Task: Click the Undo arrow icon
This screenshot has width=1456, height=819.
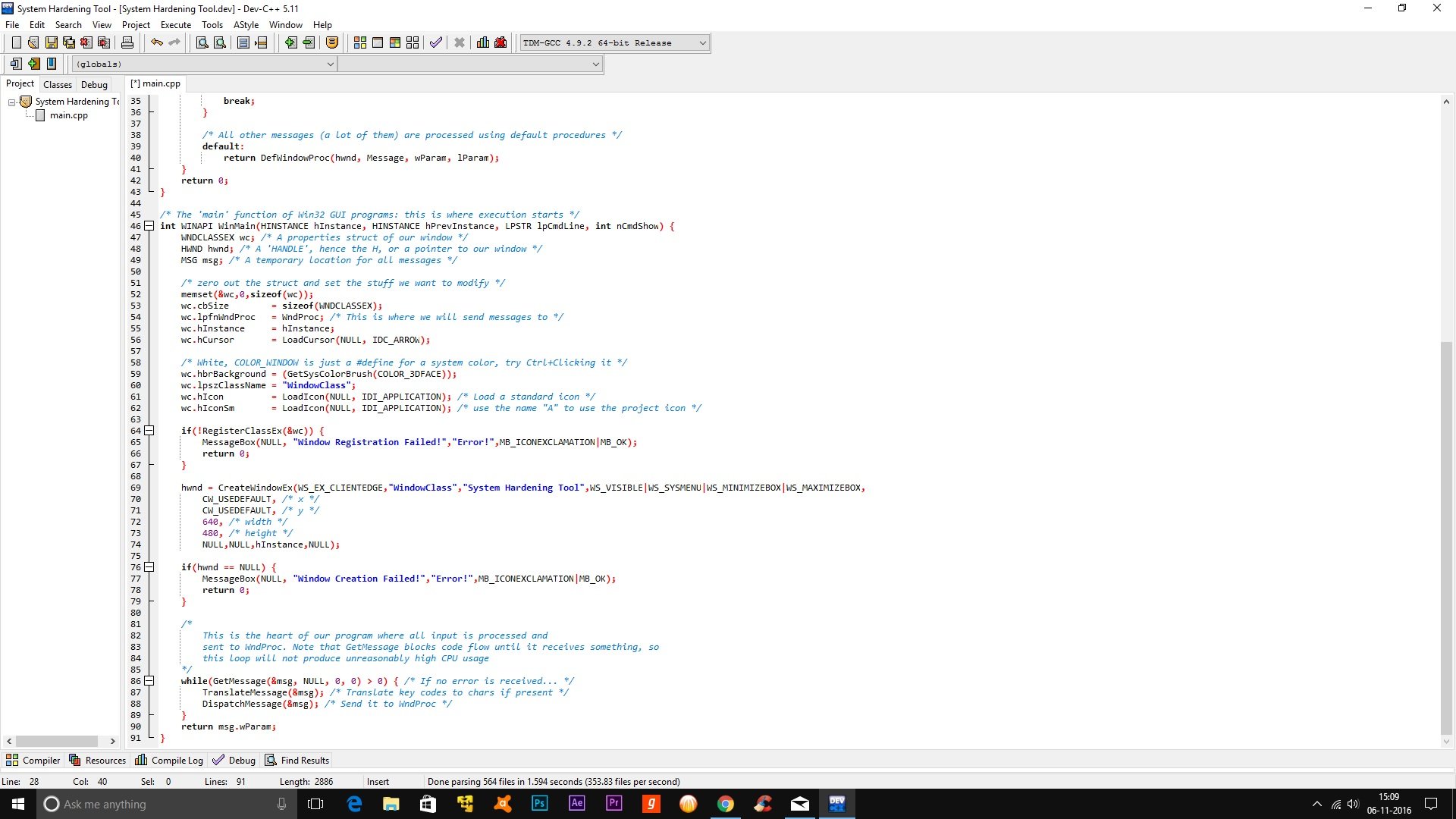Action: [x=157, y=42]
